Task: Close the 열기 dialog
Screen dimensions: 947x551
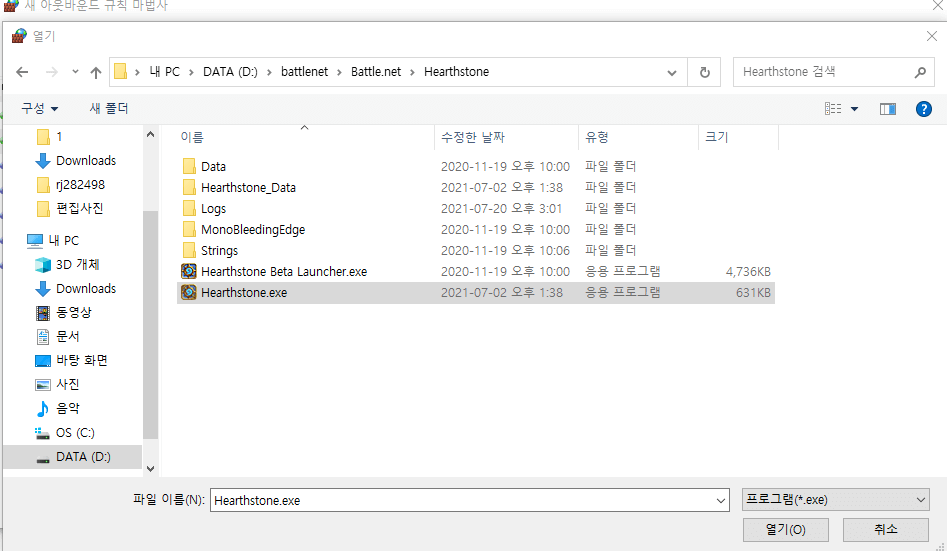Action: point(931,36)
